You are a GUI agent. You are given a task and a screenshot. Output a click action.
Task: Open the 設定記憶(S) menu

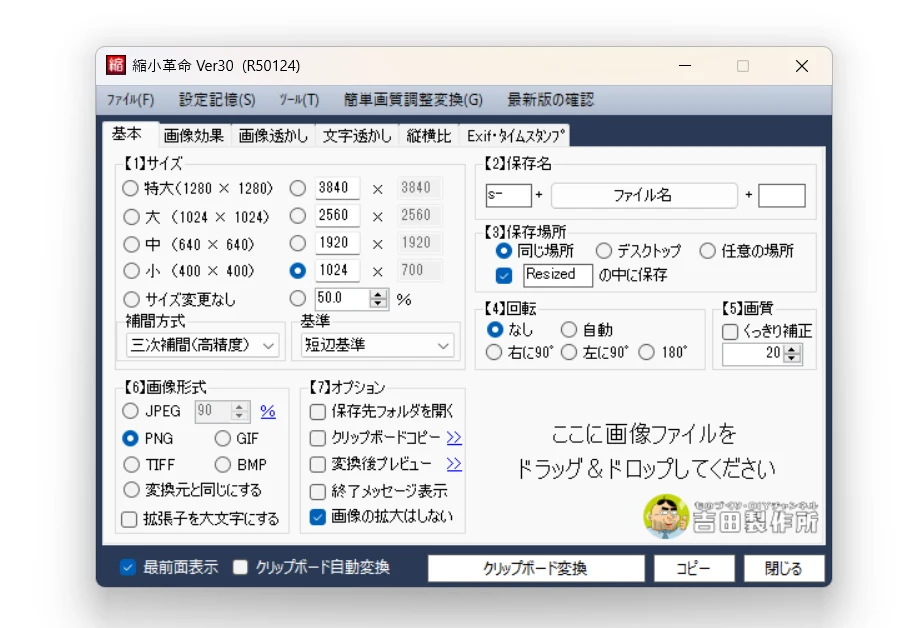tap(217, 100)
